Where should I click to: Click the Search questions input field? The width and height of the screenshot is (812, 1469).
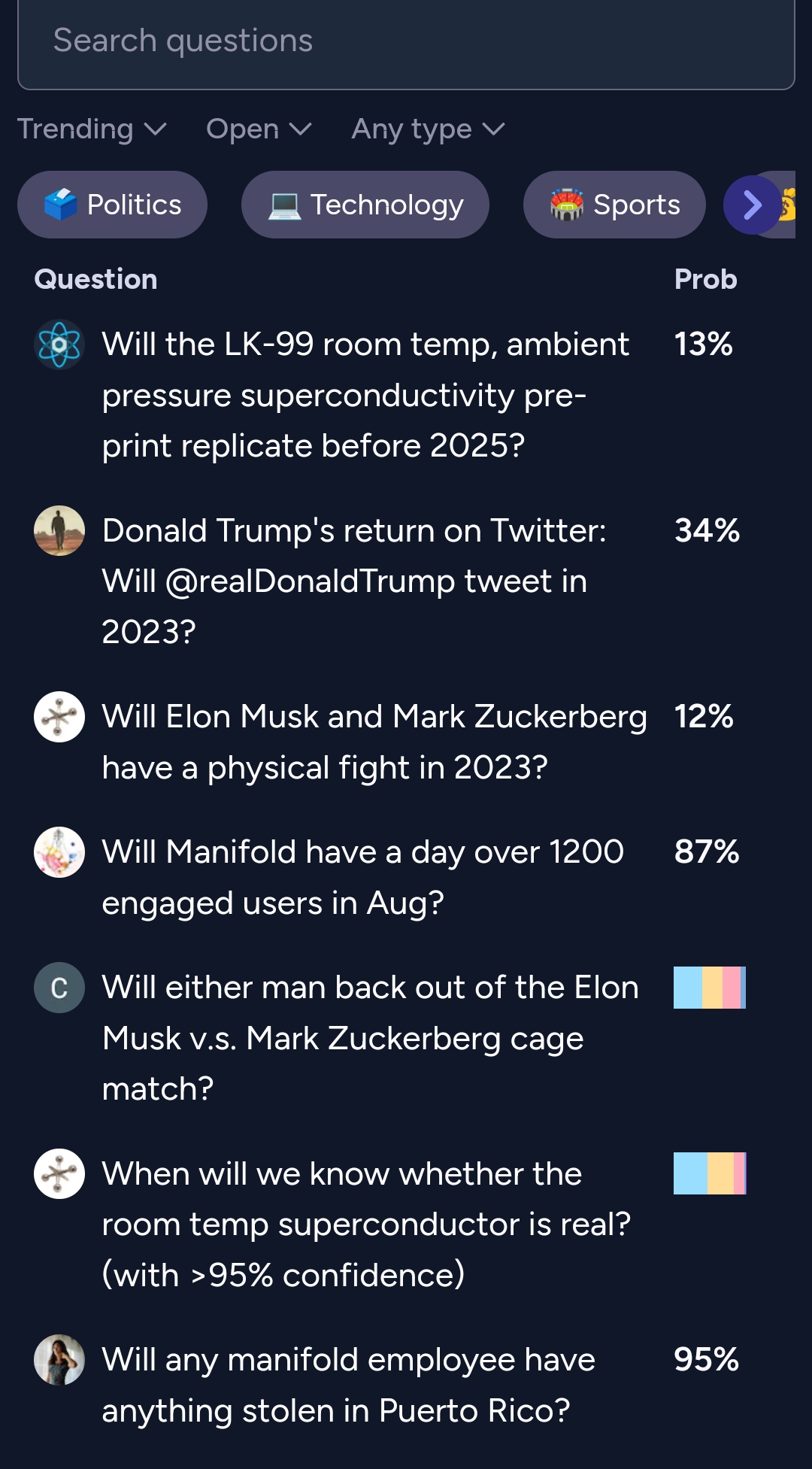pos(406,41)
